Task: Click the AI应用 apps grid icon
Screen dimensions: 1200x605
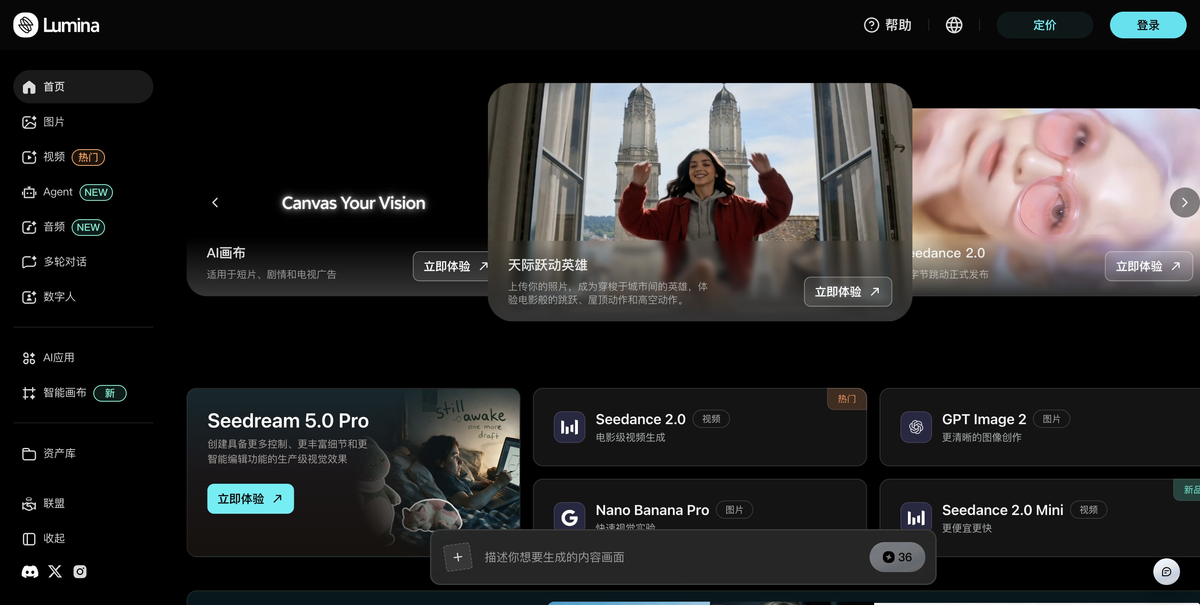Action: 29,358
